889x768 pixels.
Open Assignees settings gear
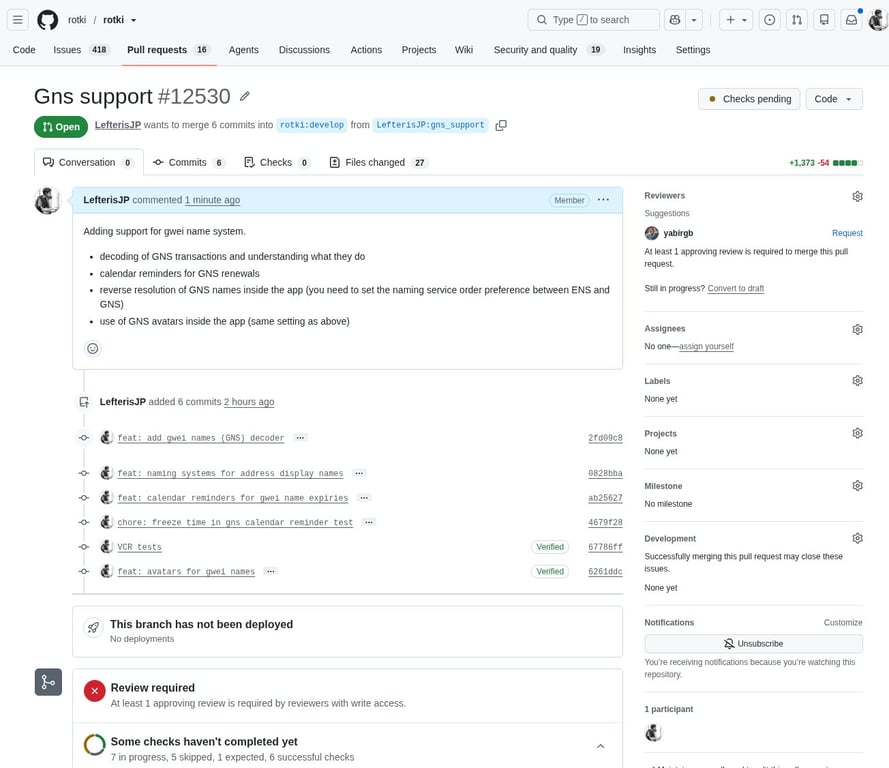coord(857,329)
